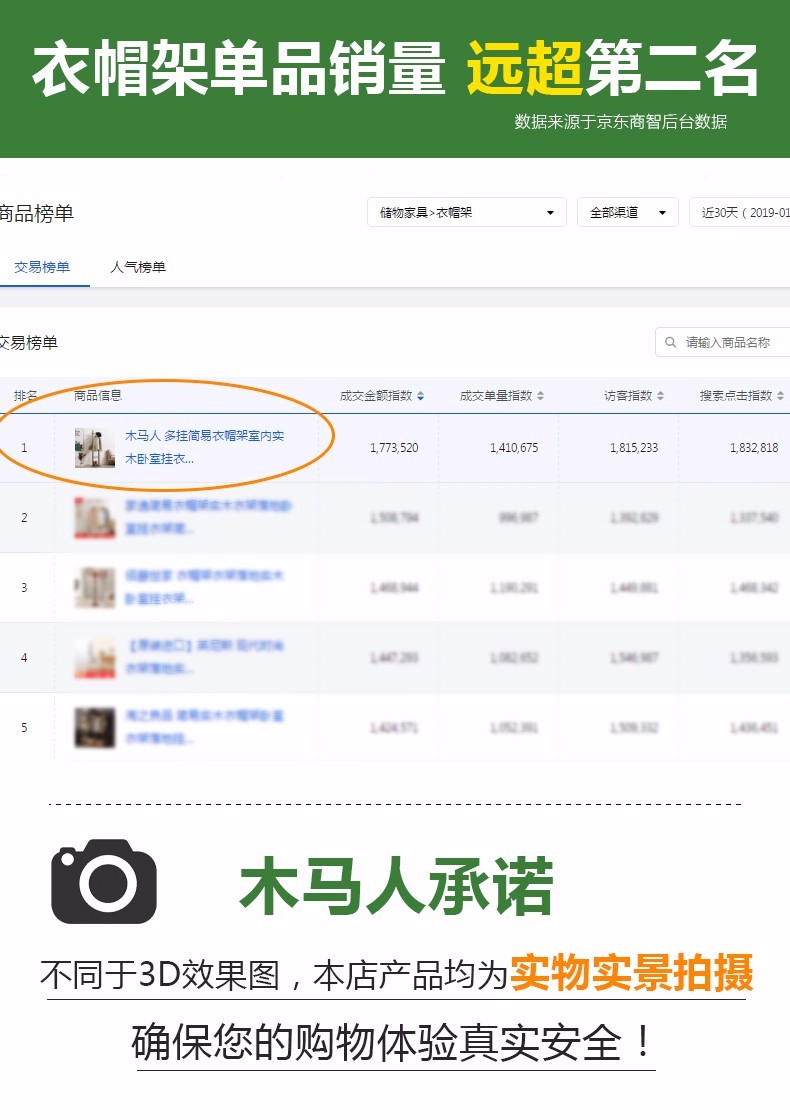This screenshot has height=1120, width=790.
Task: Click sort arrows beside 访客指数
Action: point(660,396)
